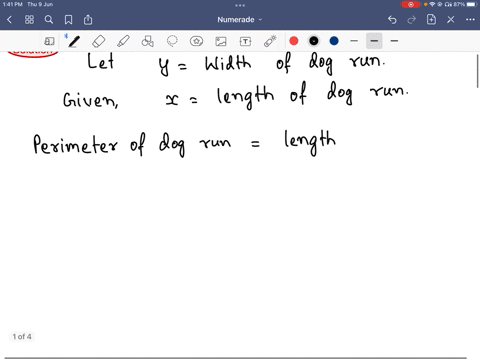The height and width of the screenshot is (360, 480).
Task: Activate the Laser pointer tool
Action: (270, 41)
